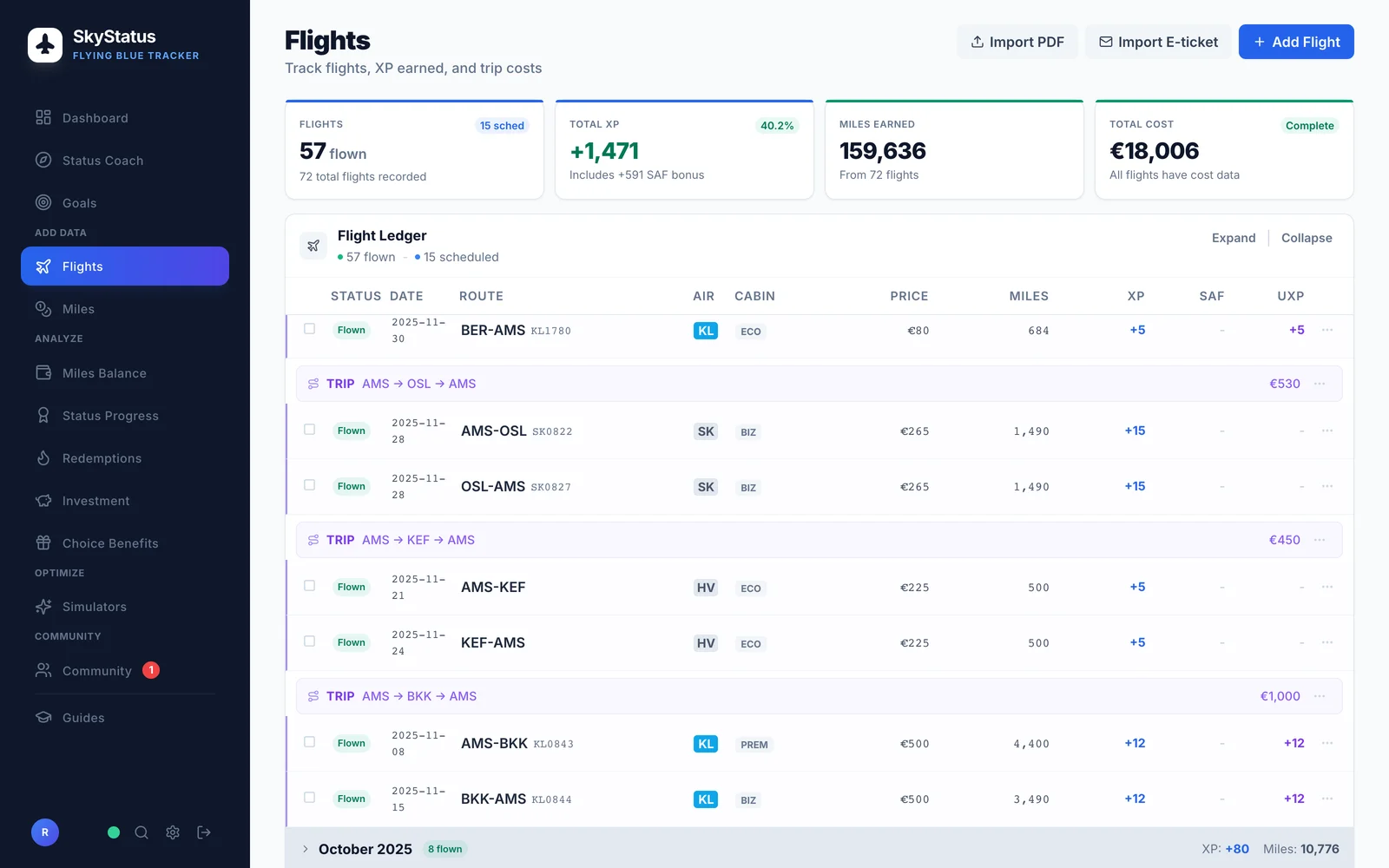The width and height of the screenshot is (1389, 868).
Task: Click the Redemptions flame icon
Action: pos(43,458)
